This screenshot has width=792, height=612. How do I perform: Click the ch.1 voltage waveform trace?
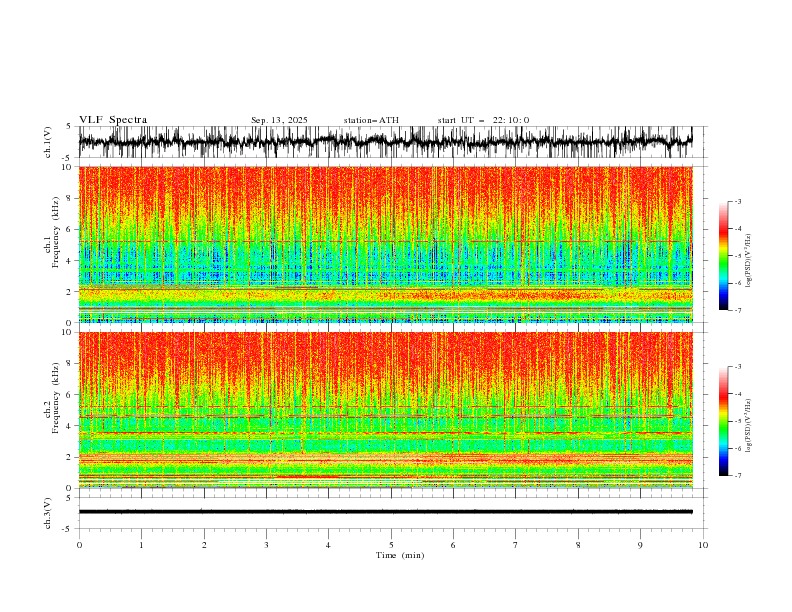click(x=385, y=142)
